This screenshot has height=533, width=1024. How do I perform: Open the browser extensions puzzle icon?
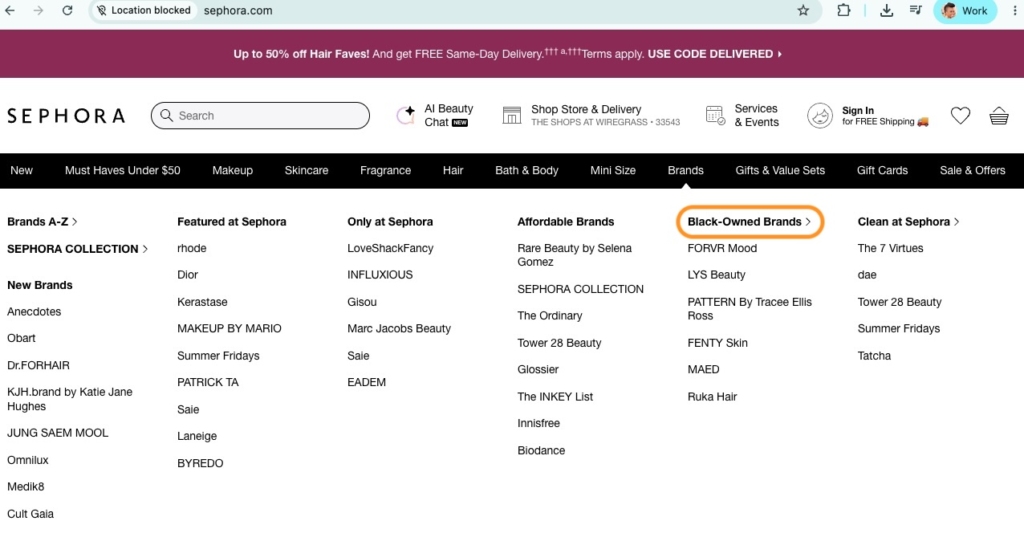(x=844, y=10)
